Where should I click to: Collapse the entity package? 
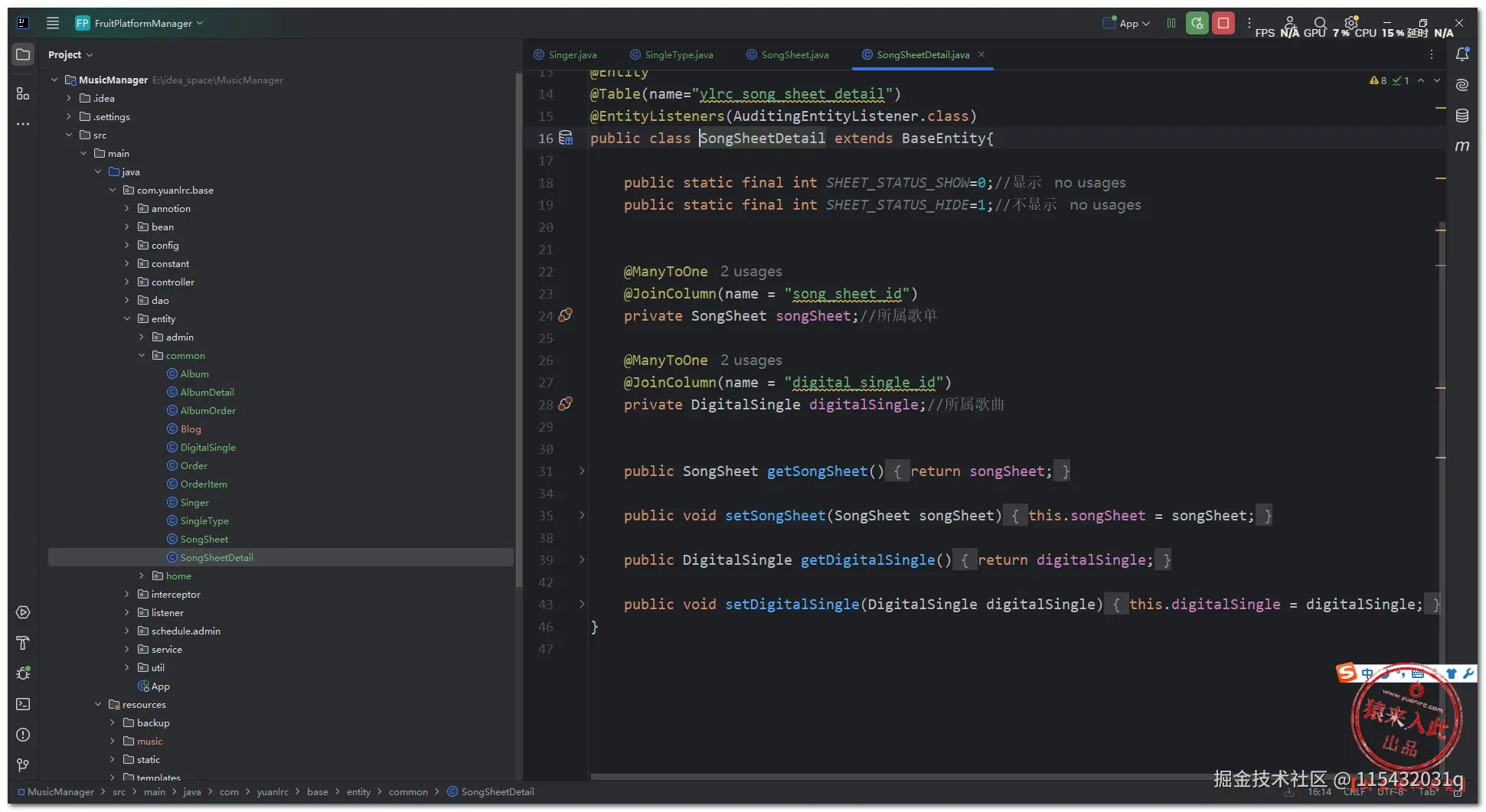[127, 318]
